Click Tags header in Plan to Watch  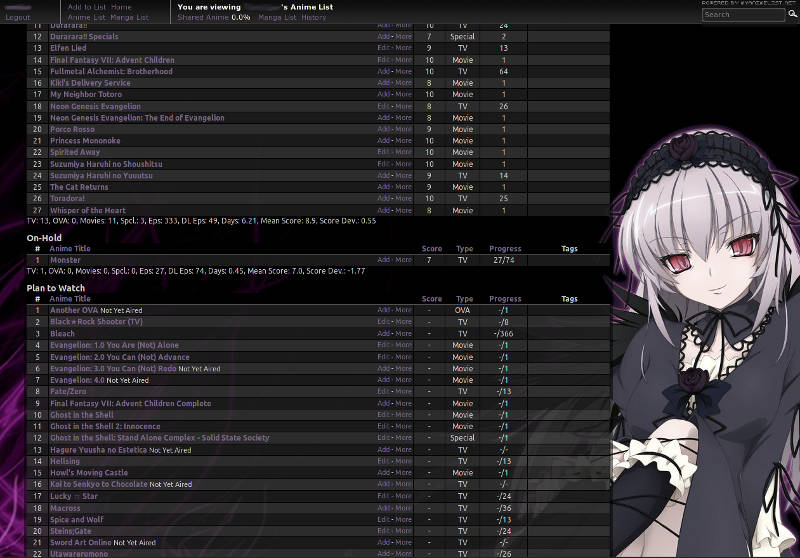[x=569, y=299]
